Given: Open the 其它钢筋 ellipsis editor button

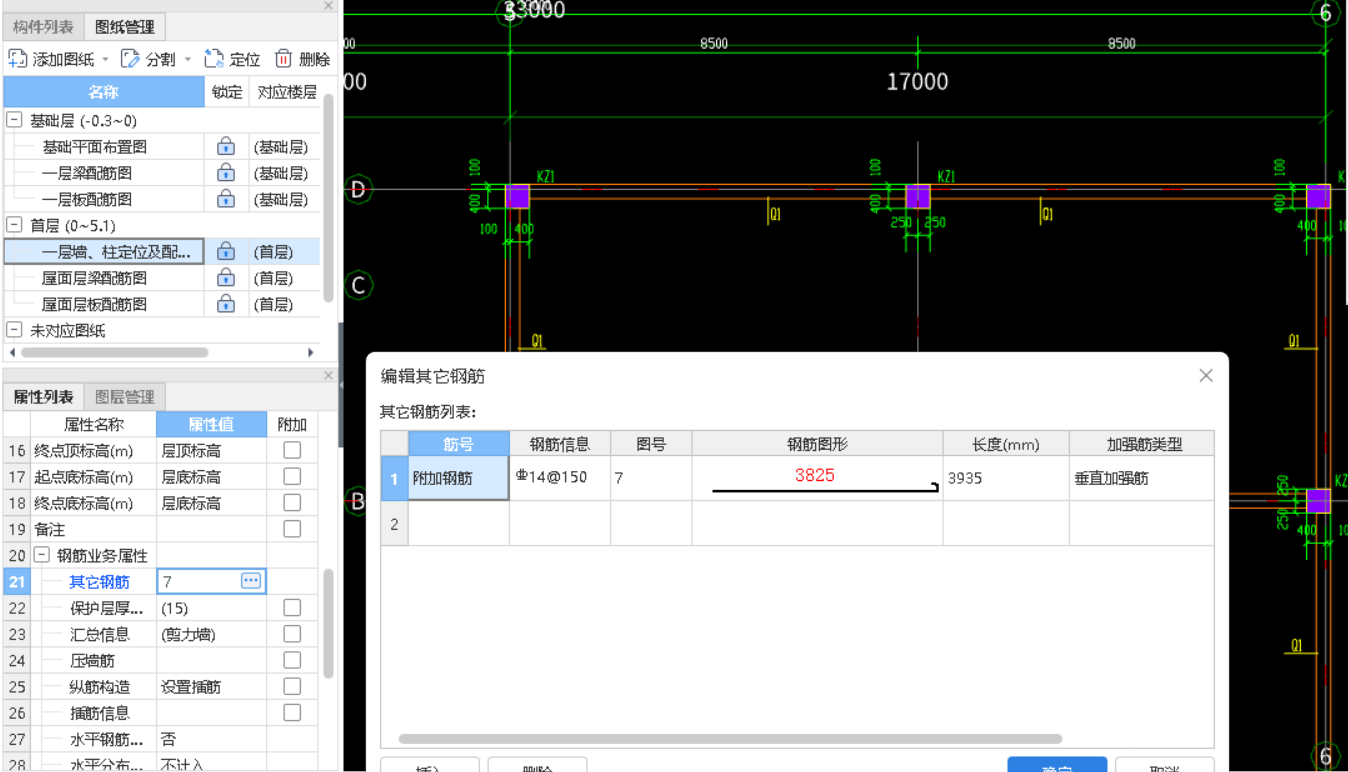Looking at the screenshot, I should [251, 581].
